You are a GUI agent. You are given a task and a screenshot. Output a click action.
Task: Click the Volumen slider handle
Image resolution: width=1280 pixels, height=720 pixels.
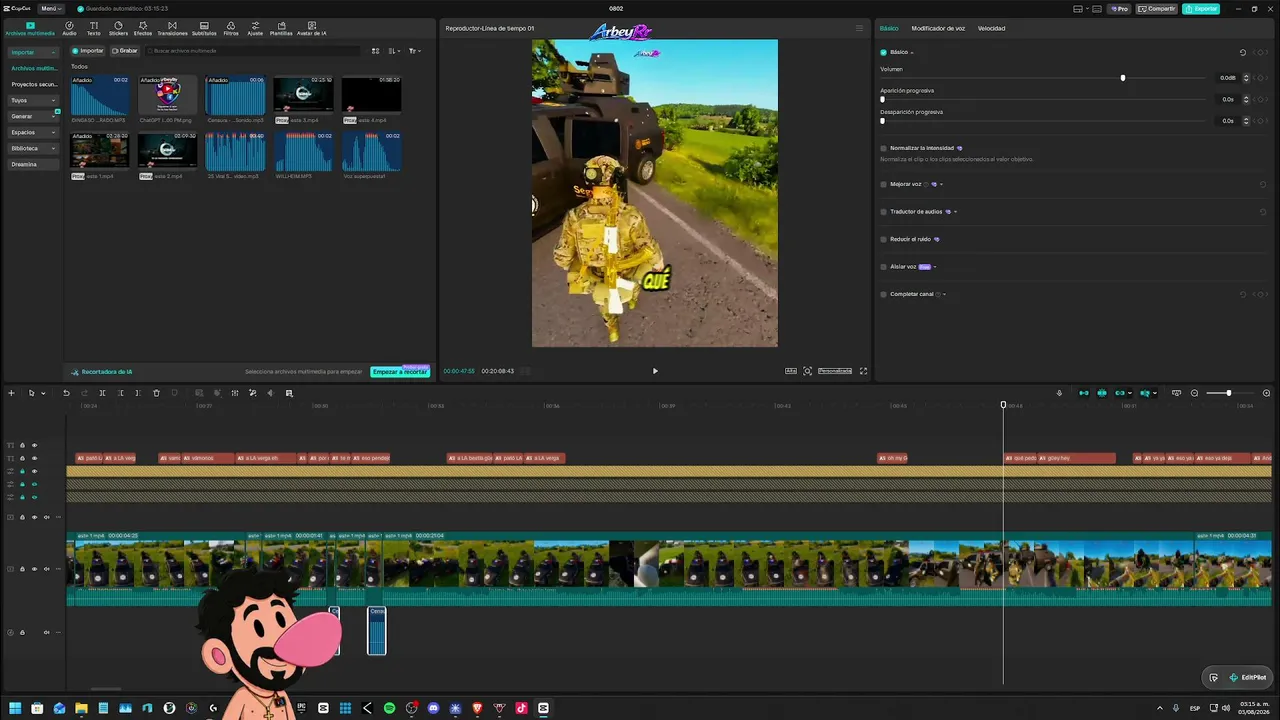point(1123,78)
